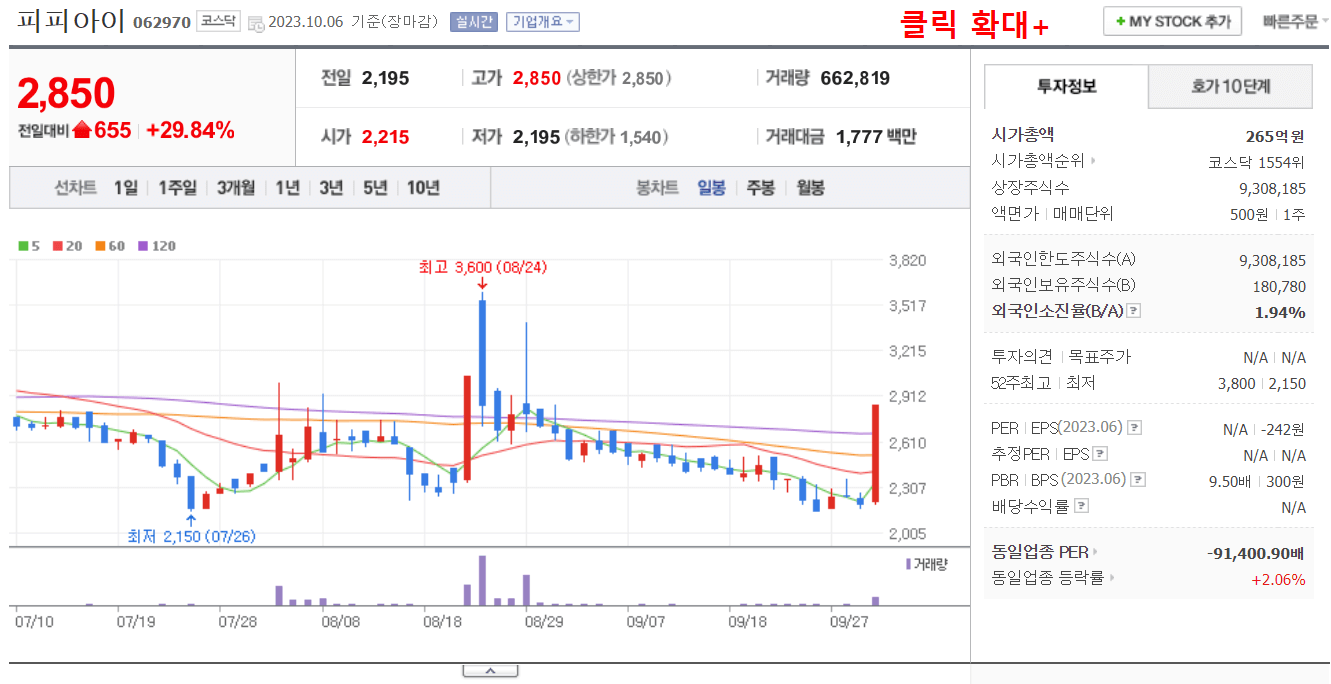Click the 실시간 real-time button
The width and height of the screenshot is (1331, 684).
pos(474,22)
